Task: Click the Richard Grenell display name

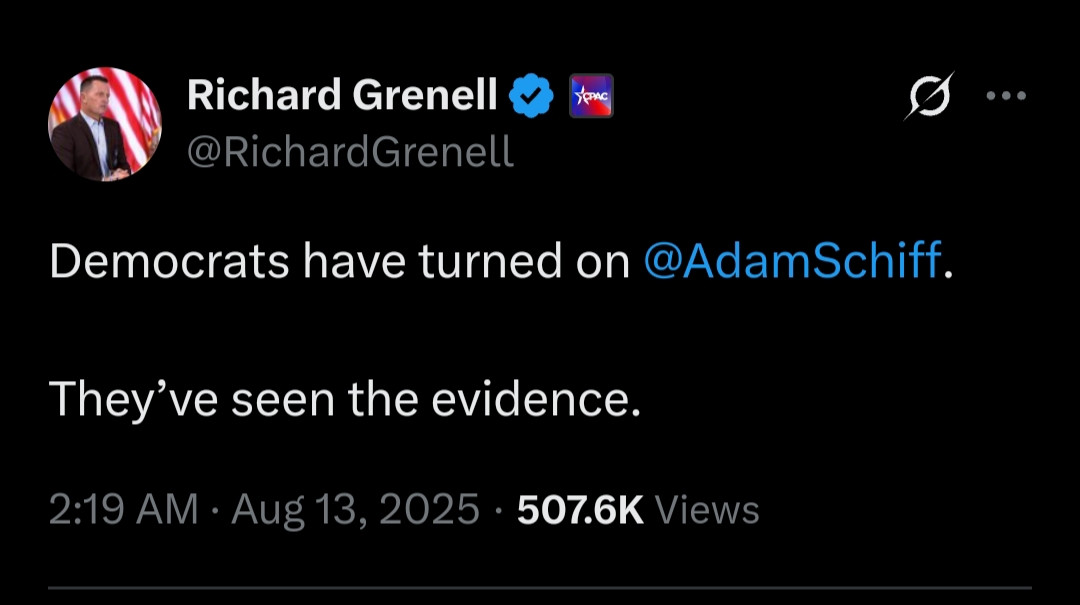Action: coord(342,95)
